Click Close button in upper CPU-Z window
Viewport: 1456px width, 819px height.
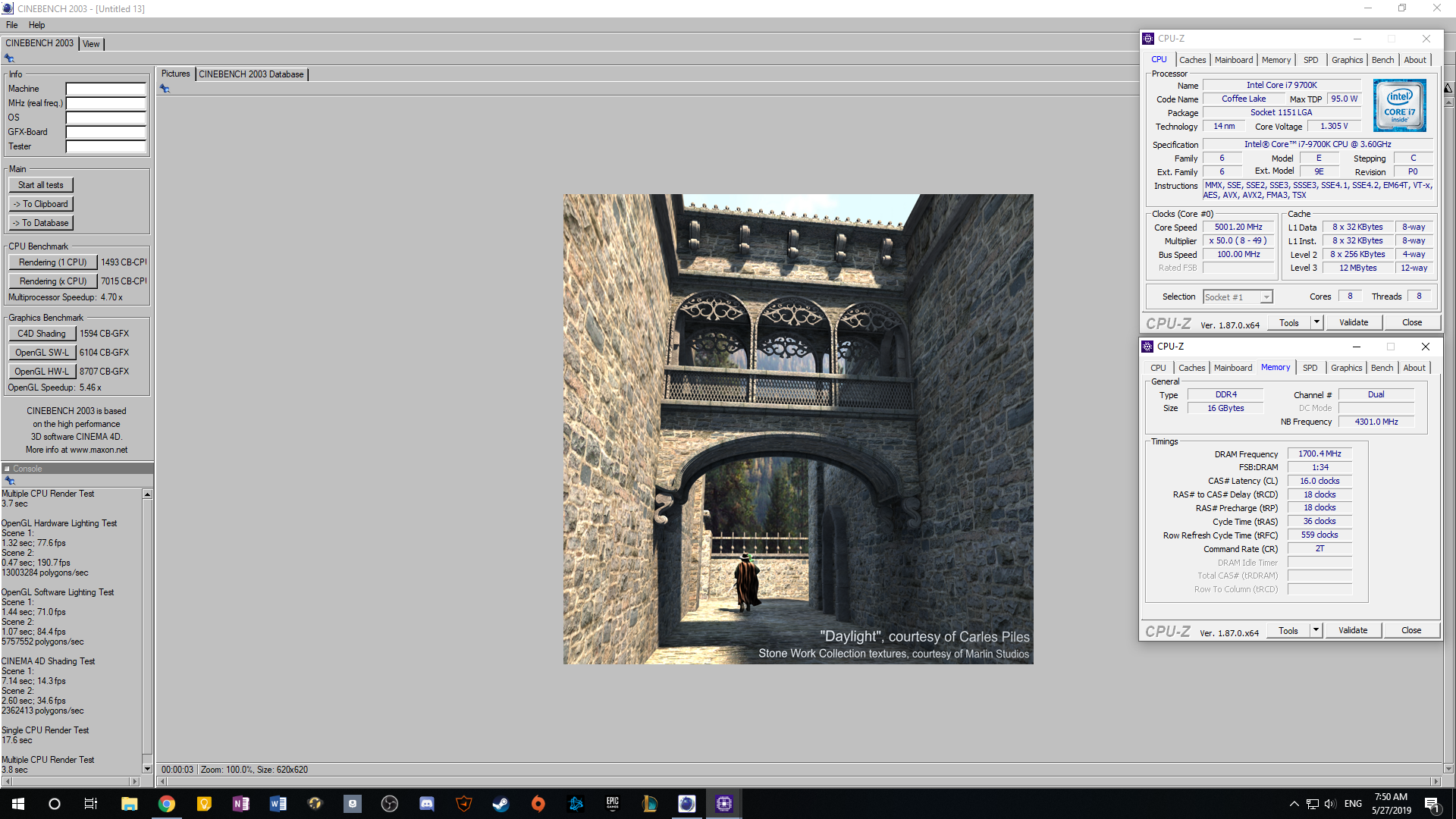pos(1412,323)
